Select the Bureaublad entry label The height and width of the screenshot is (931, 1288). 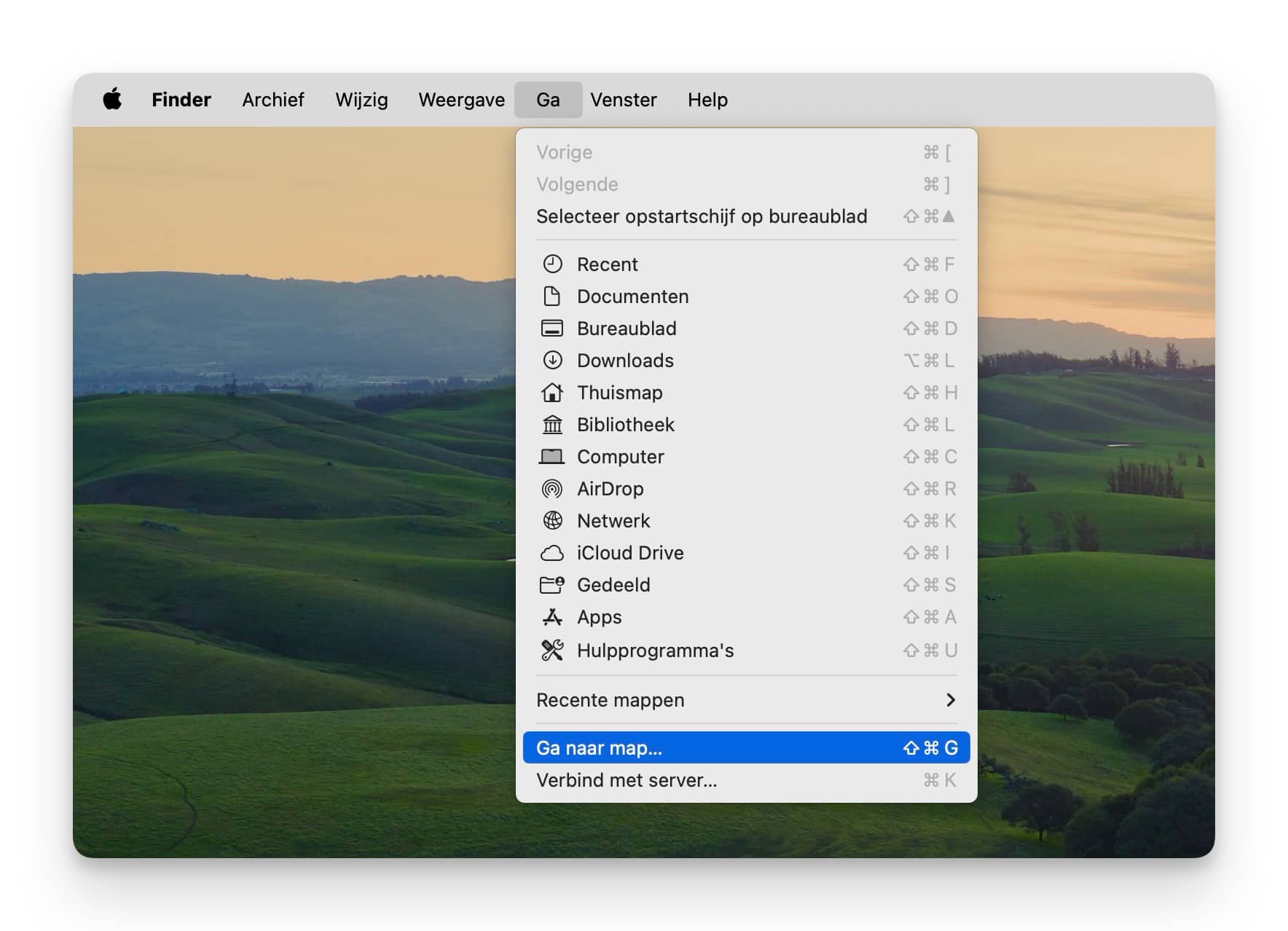pos(627,328)
